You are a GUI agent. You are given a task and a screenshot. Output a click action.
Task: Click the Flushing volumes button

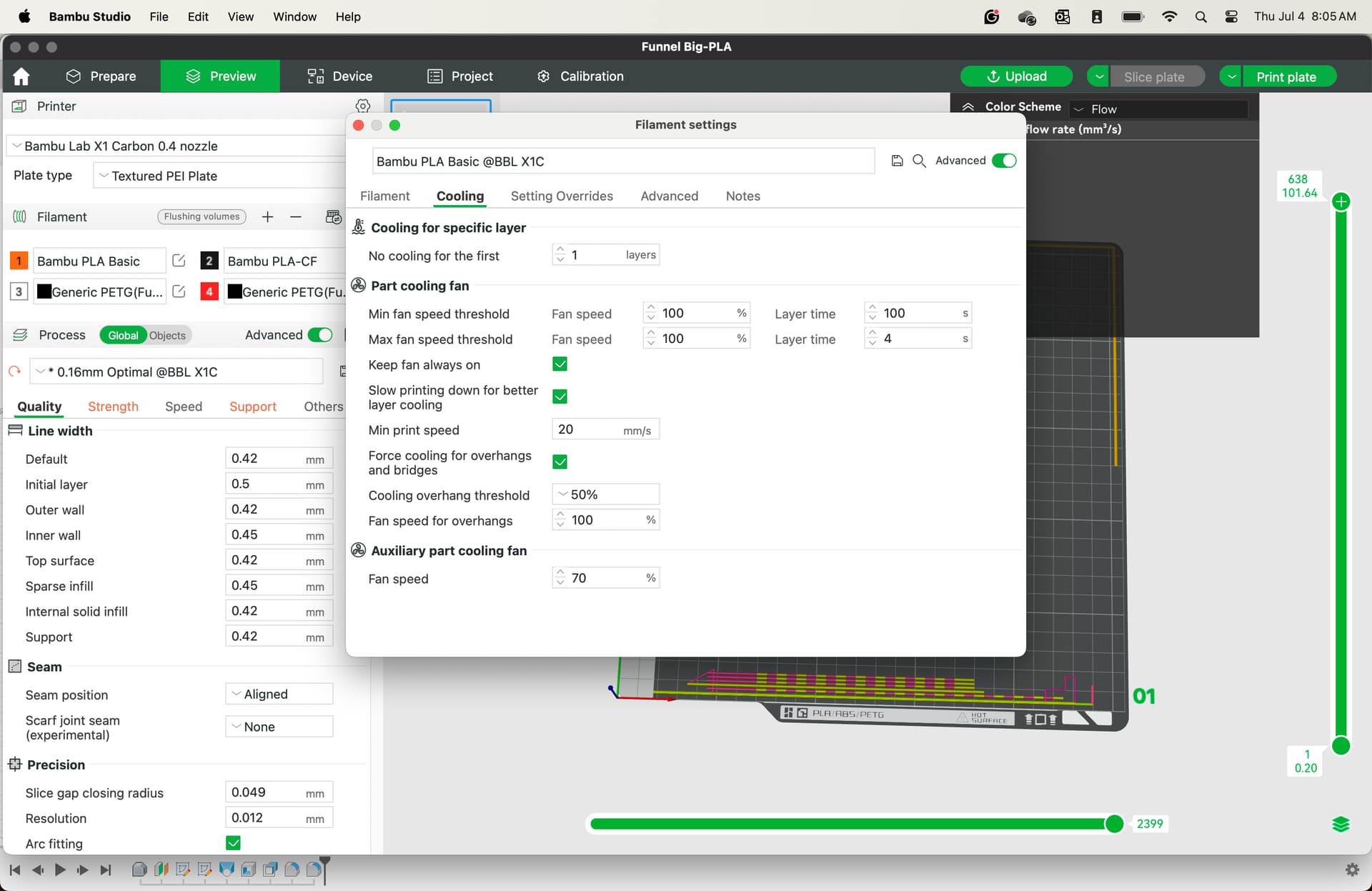coord(202,216)
